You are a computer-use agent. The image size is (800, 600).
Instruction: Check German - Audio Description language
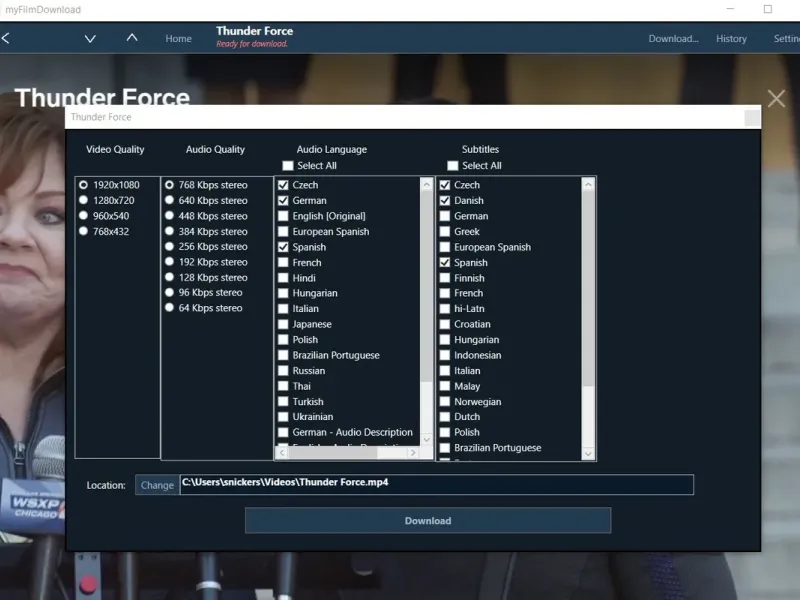283,432
